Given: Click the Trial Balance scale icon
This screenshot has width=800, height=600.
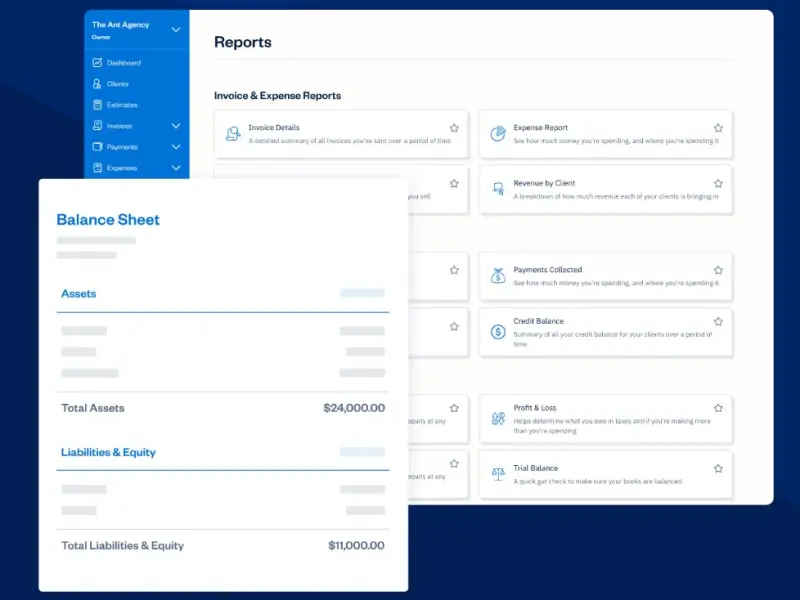Looking at the screenshot, I should 497,474.
